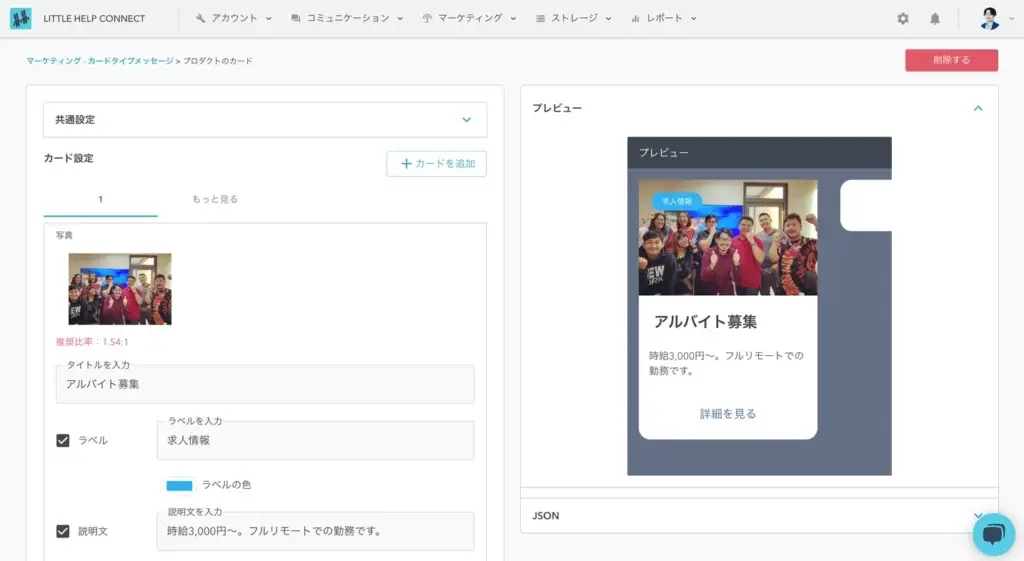Click the Little Help Connect logo icon
This screenshot has height=561, width=1024.
[x=20, y=18]
